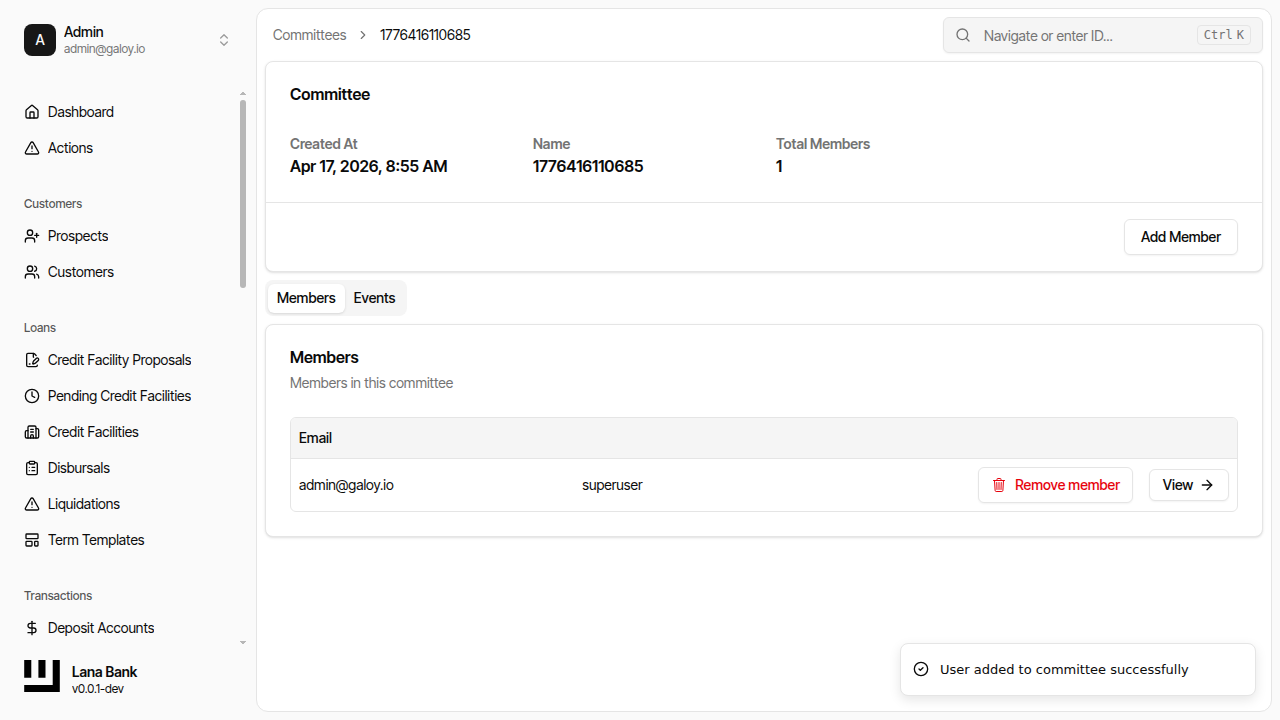Open Liquidations via its alert icon

31,503
